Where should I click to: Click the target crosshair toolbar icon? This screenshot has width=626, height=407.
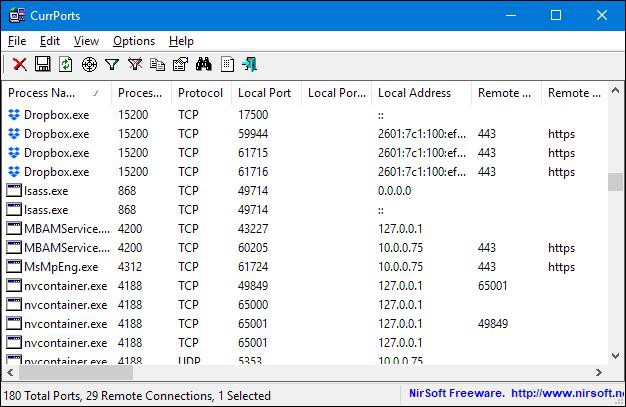click(89, 64)
